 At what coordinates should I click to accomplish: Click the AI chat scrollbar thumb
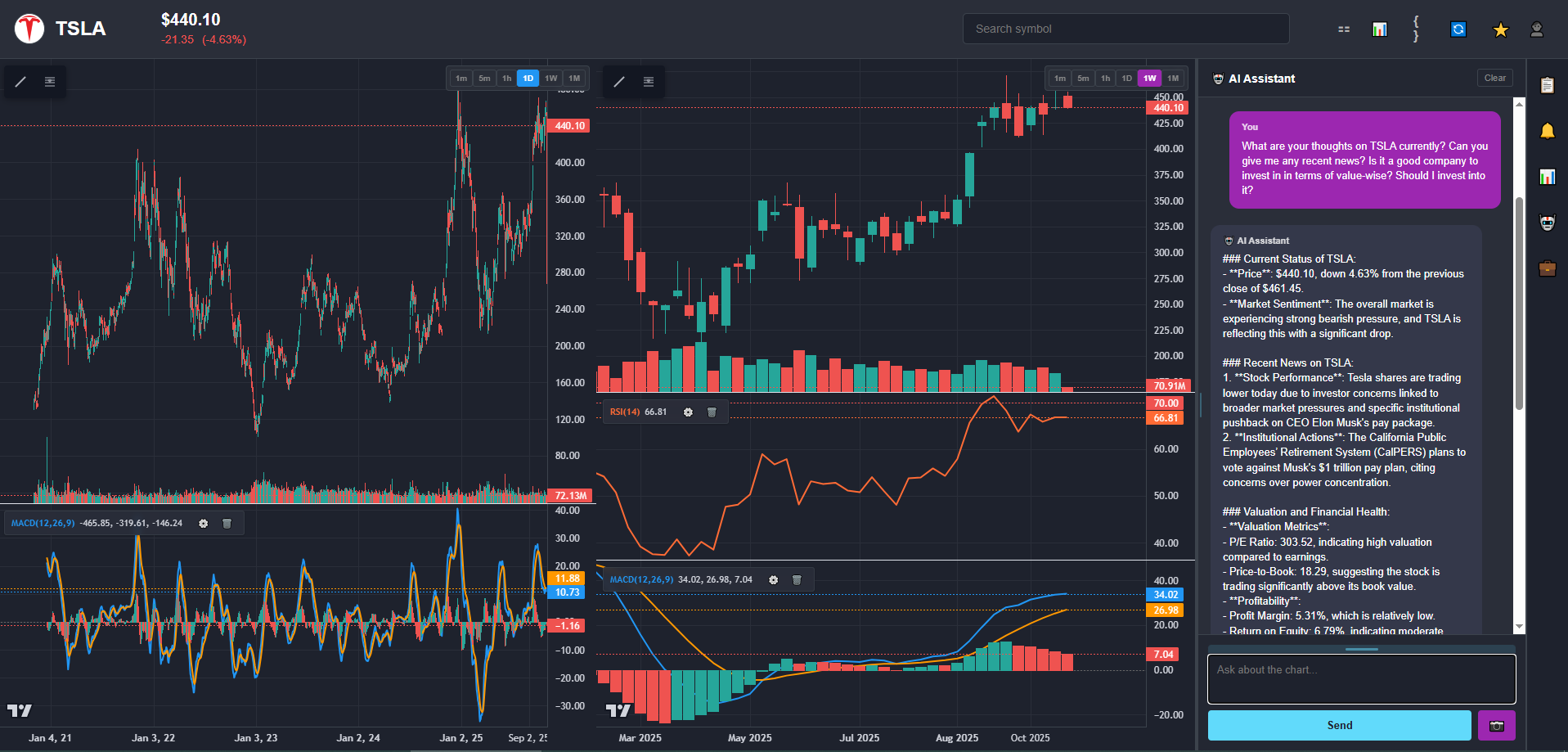pos(1519,303)
